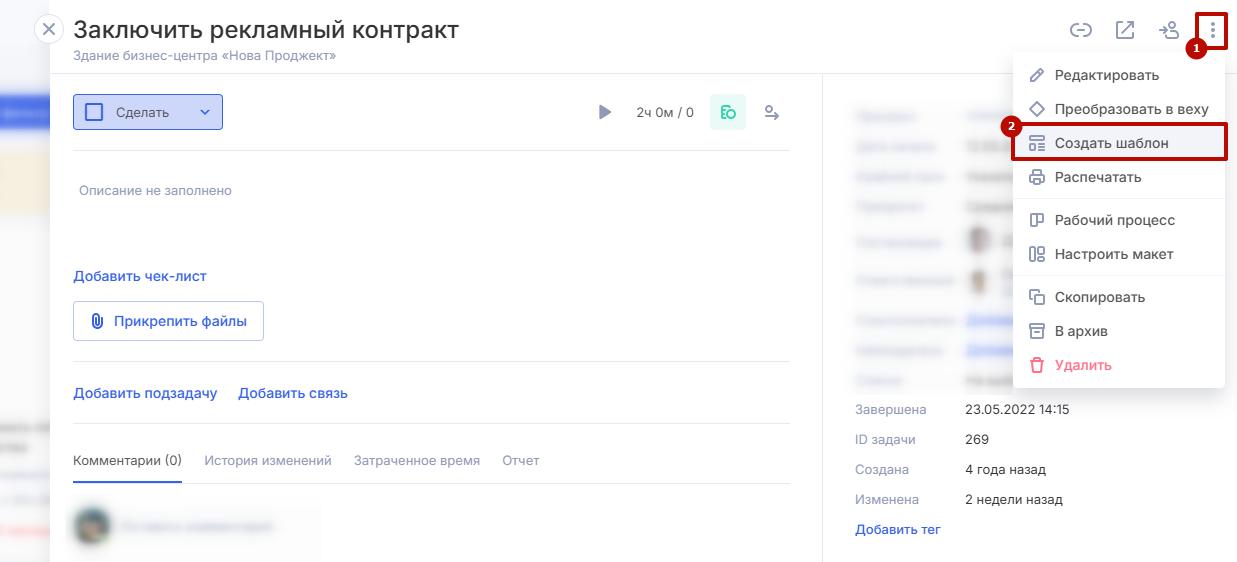The image size is (1237, 562).
Task: Click the copy link icon in header
Action: [x=1080, y=30]
